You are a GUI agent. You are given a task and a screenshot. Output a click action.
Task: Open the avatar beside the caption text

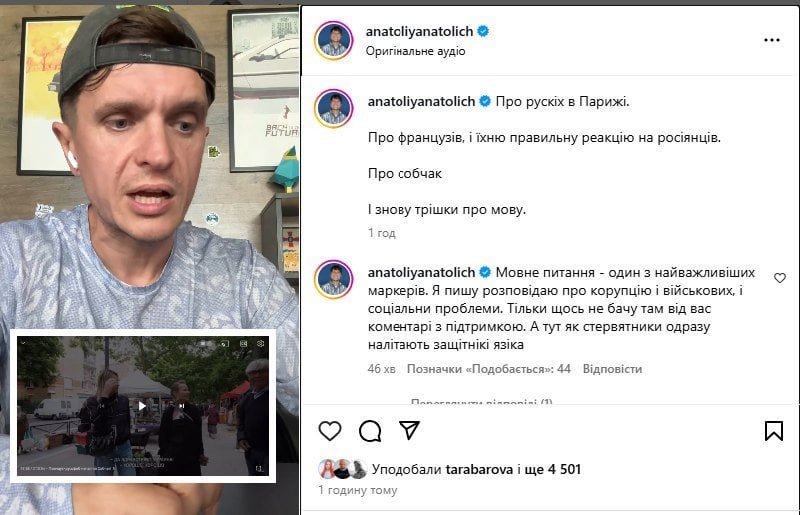click(x=334, y=108)
